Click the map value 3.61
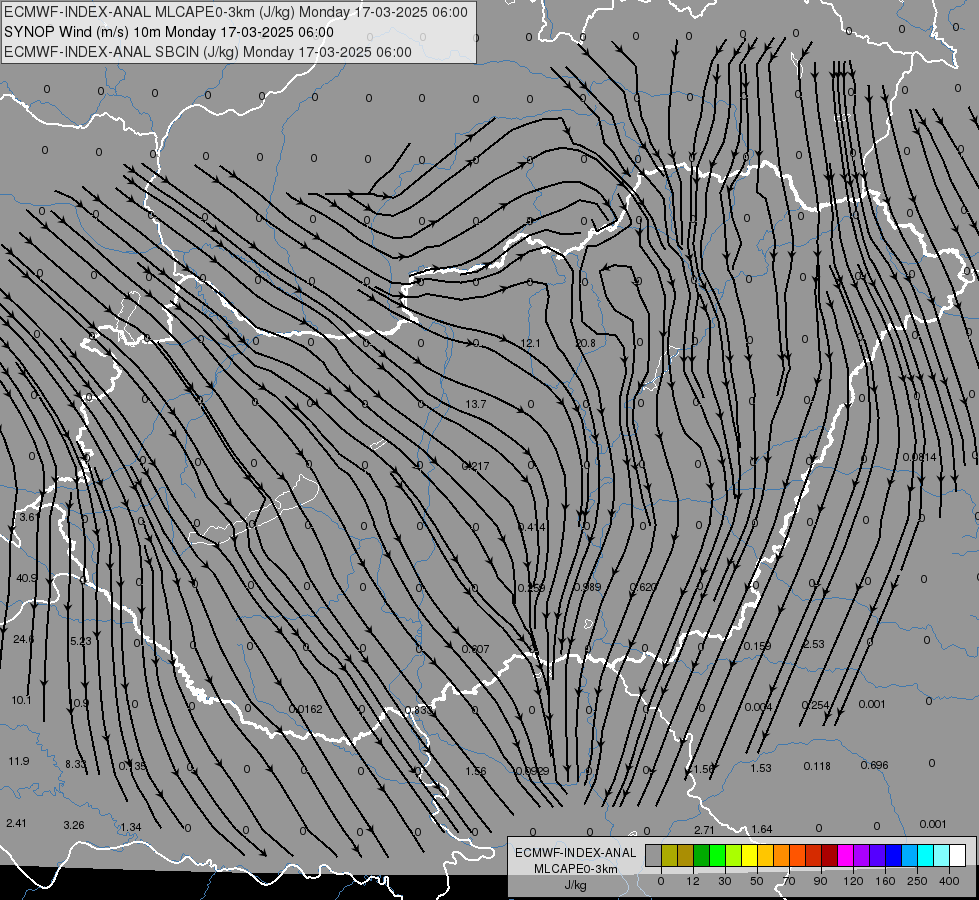This screenshot has width=979, height=900. coord(29,517)
